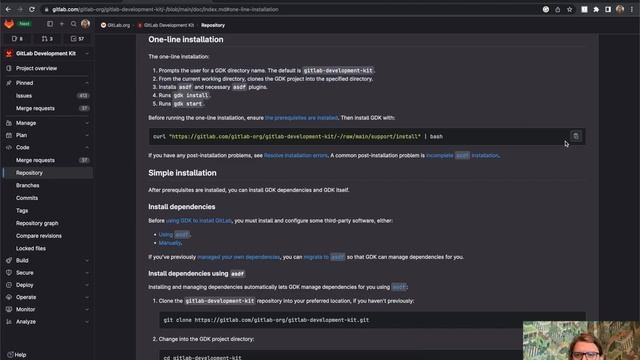Collapse the Code section chevron
This screenshot has width=640, height=360.
[x=87, y=147]
